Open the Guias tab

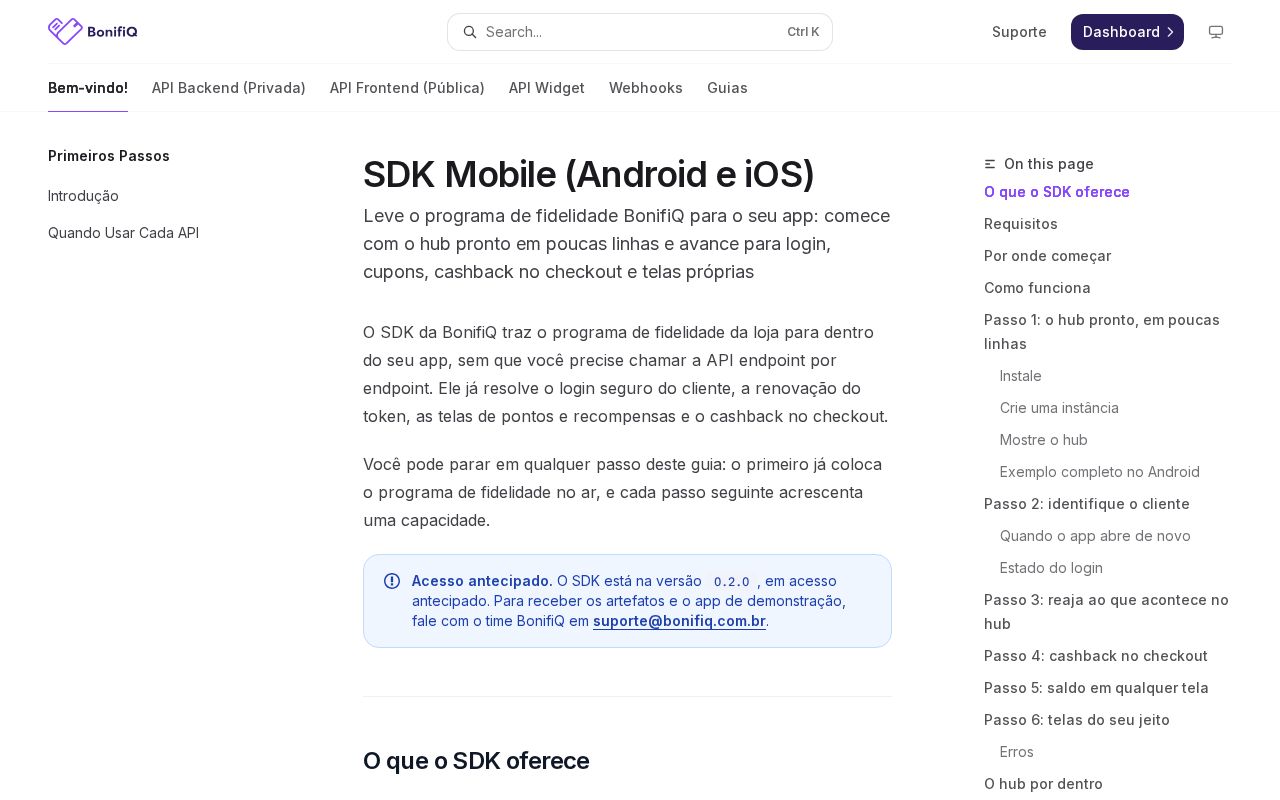click(x=727, y=88)
